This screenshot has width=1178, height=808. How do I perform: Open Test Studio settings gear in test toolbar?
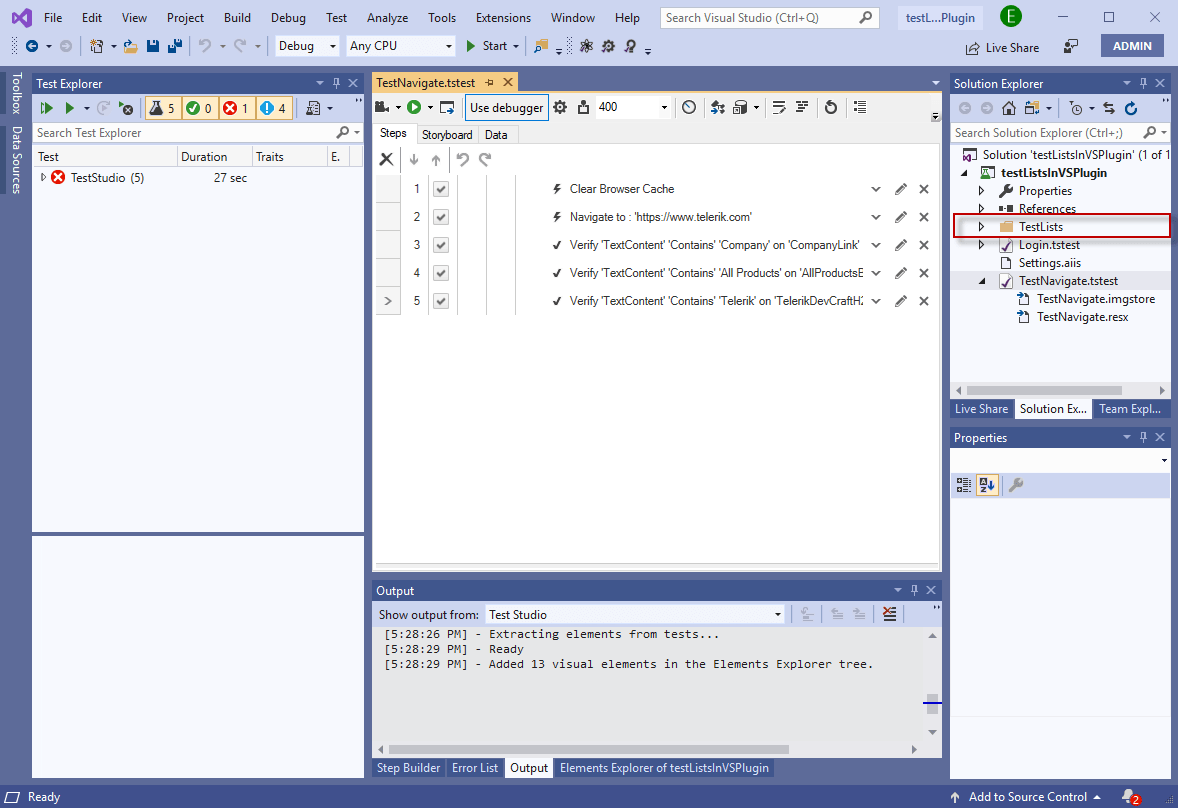pyautogui.click(x=559, y=107)
